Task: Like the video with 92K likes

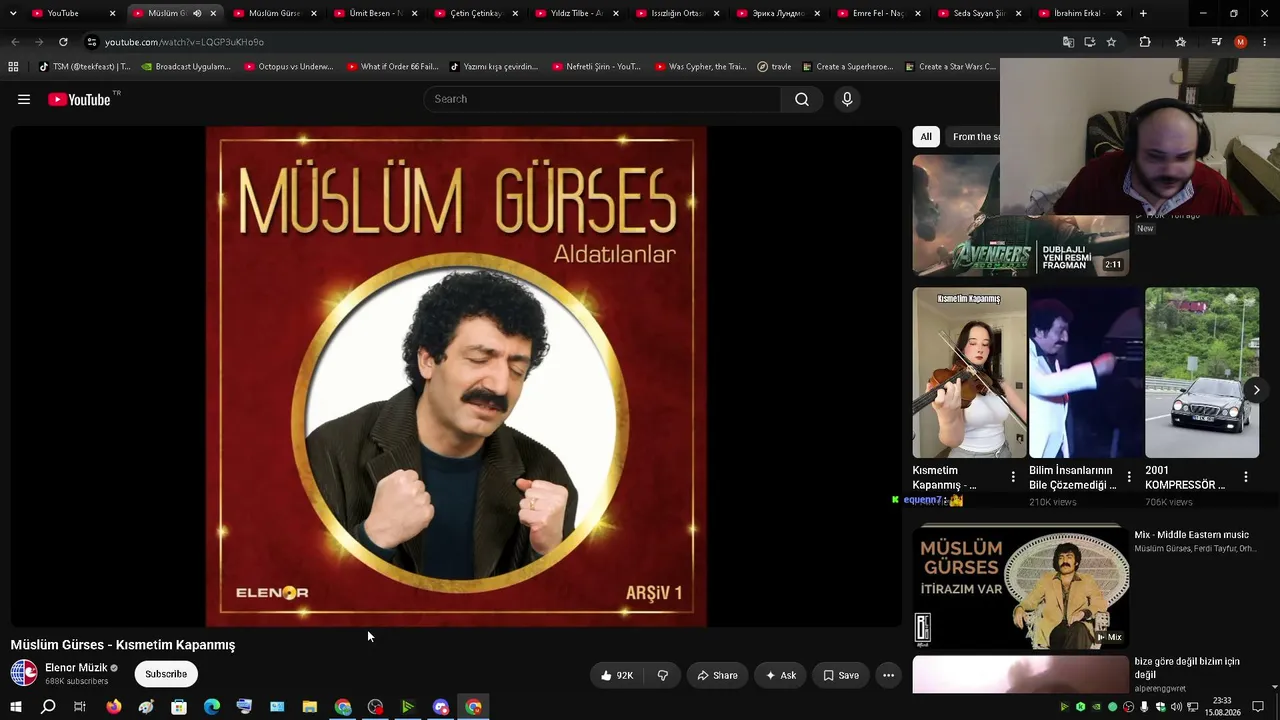Action: point(617,675)
